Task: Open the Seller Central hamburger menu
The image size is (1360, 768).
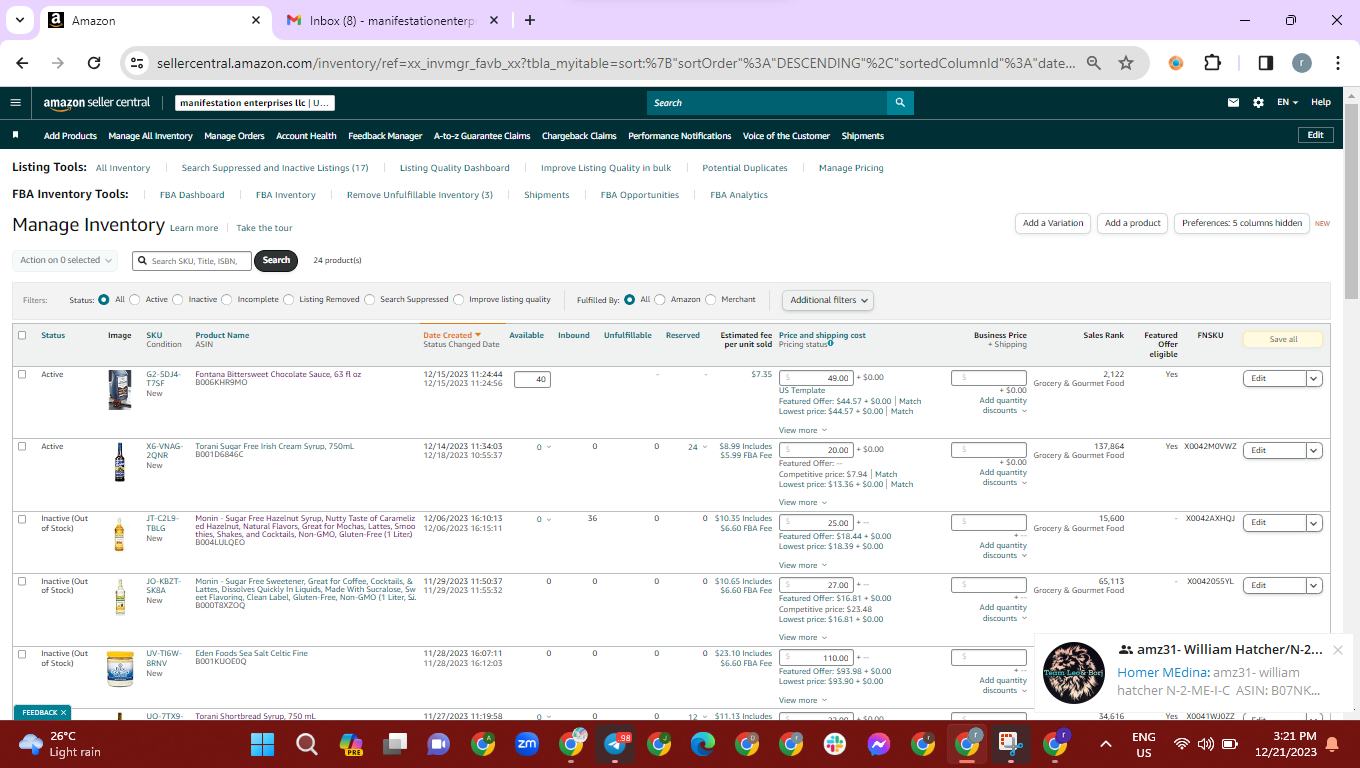Action: tap(15, 102)
